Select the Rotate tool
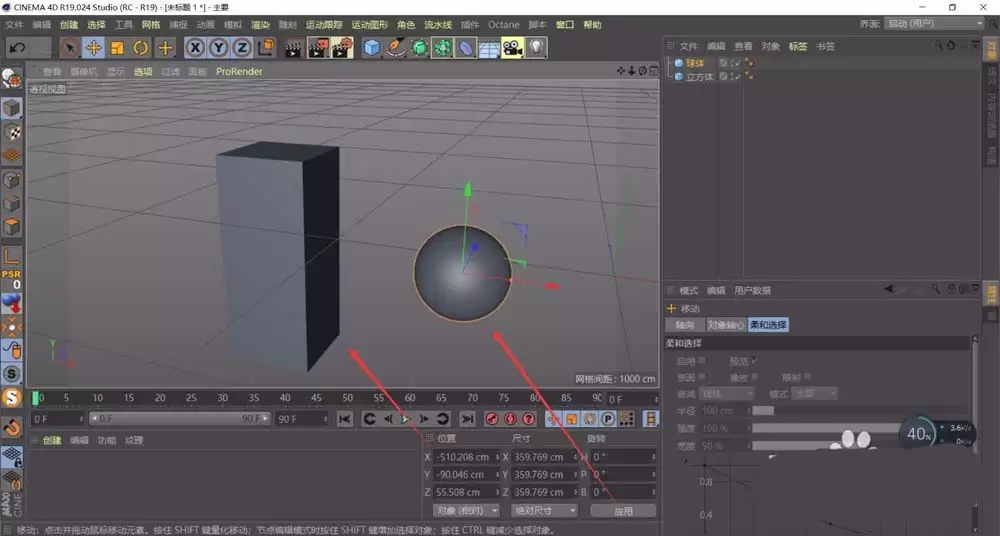Viewport: 1000px width, 536px height. tap(141, 47)
